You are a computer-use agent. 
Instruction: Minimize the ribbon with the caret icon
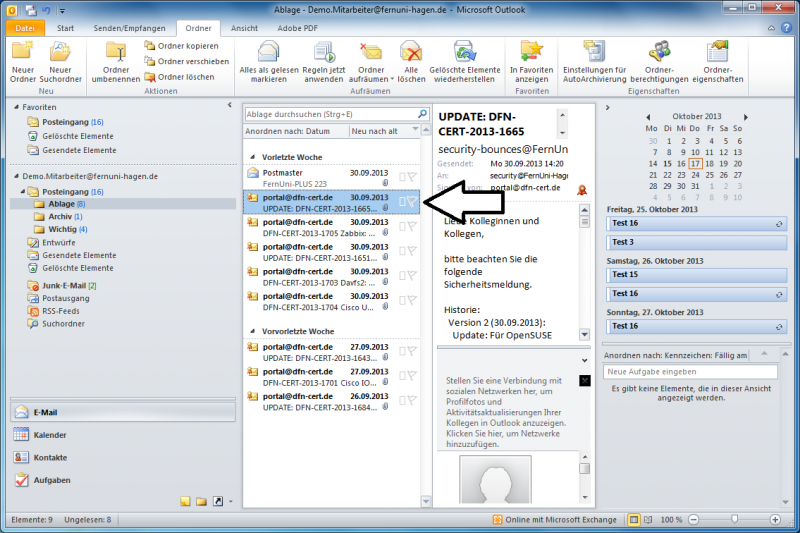coord(771,28)
